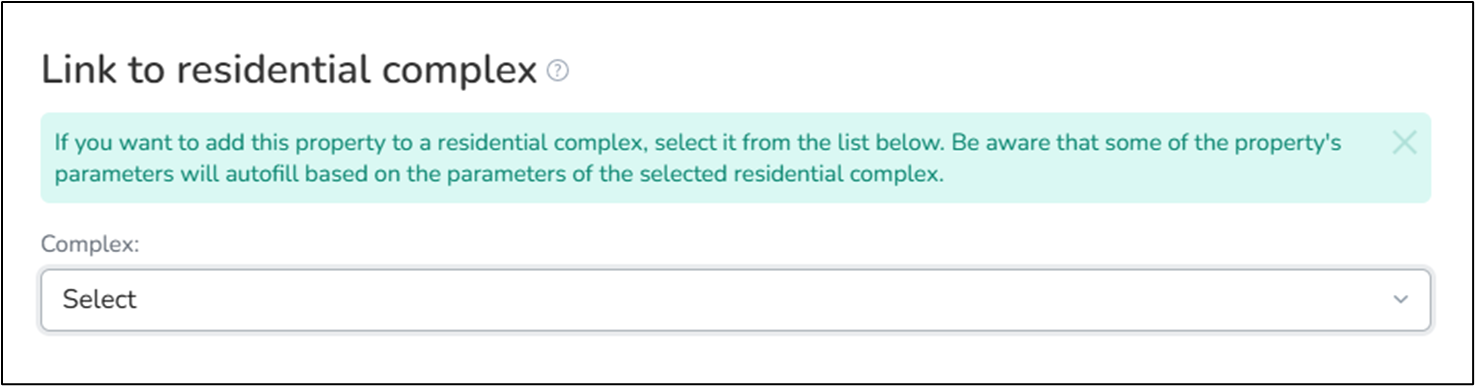Click the help question mark icon beside heading
Screen dimensions: 1475x386
click(x=559, y=72)
